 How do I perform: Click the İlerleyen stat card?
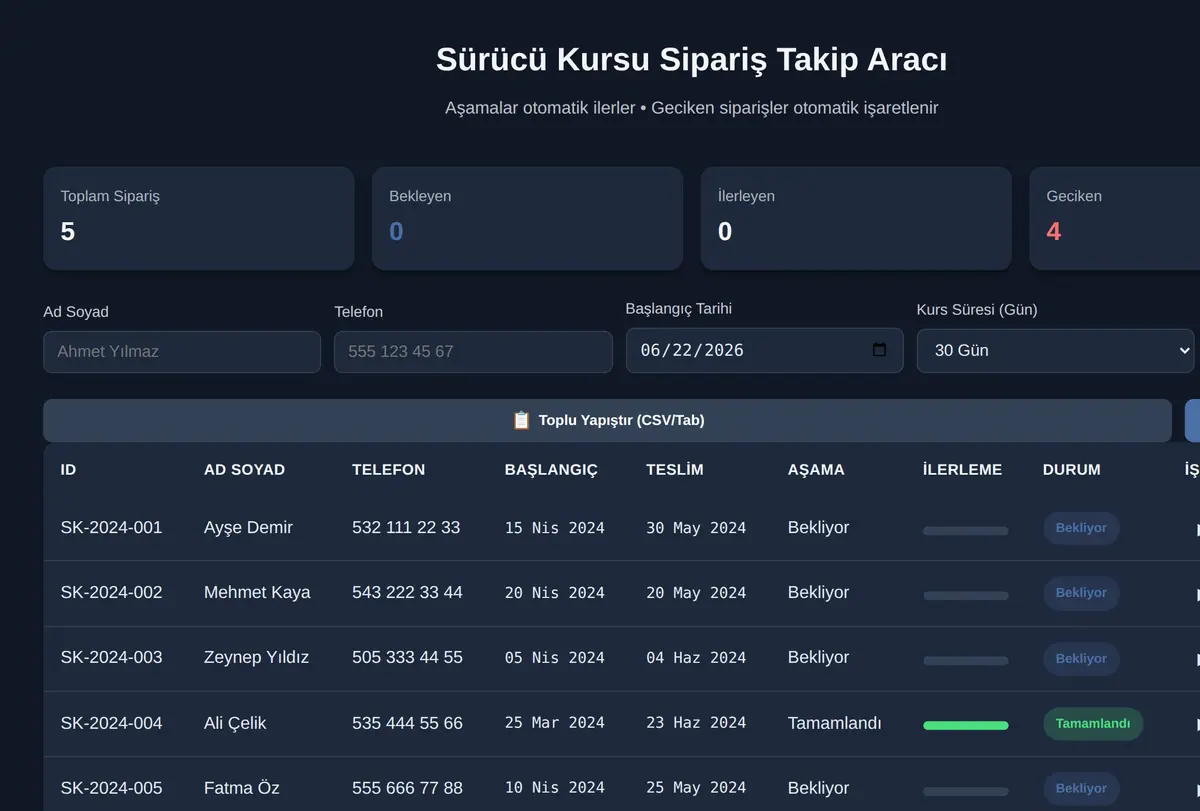856,218
